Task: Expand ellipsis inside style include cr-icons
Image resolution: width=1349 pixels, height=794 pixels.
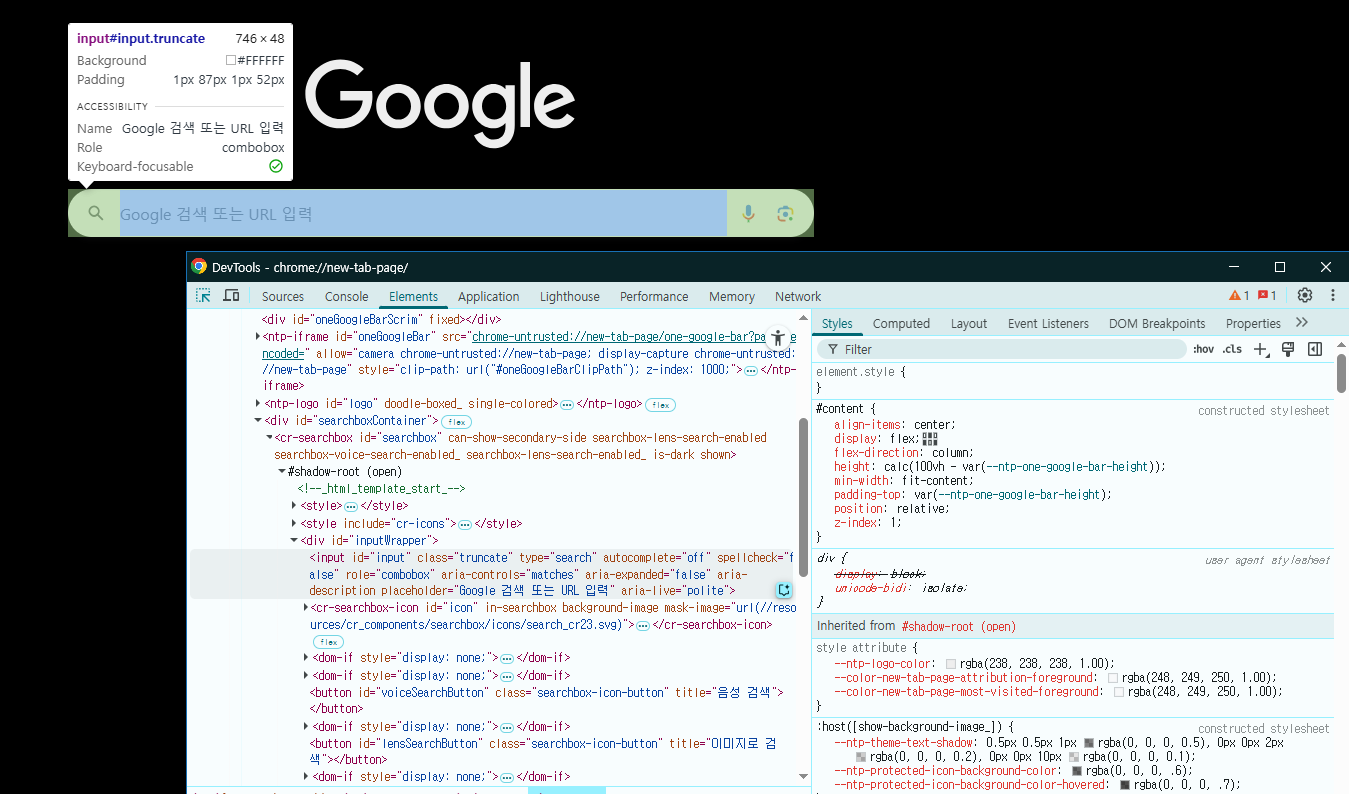Action: [465, 524]
